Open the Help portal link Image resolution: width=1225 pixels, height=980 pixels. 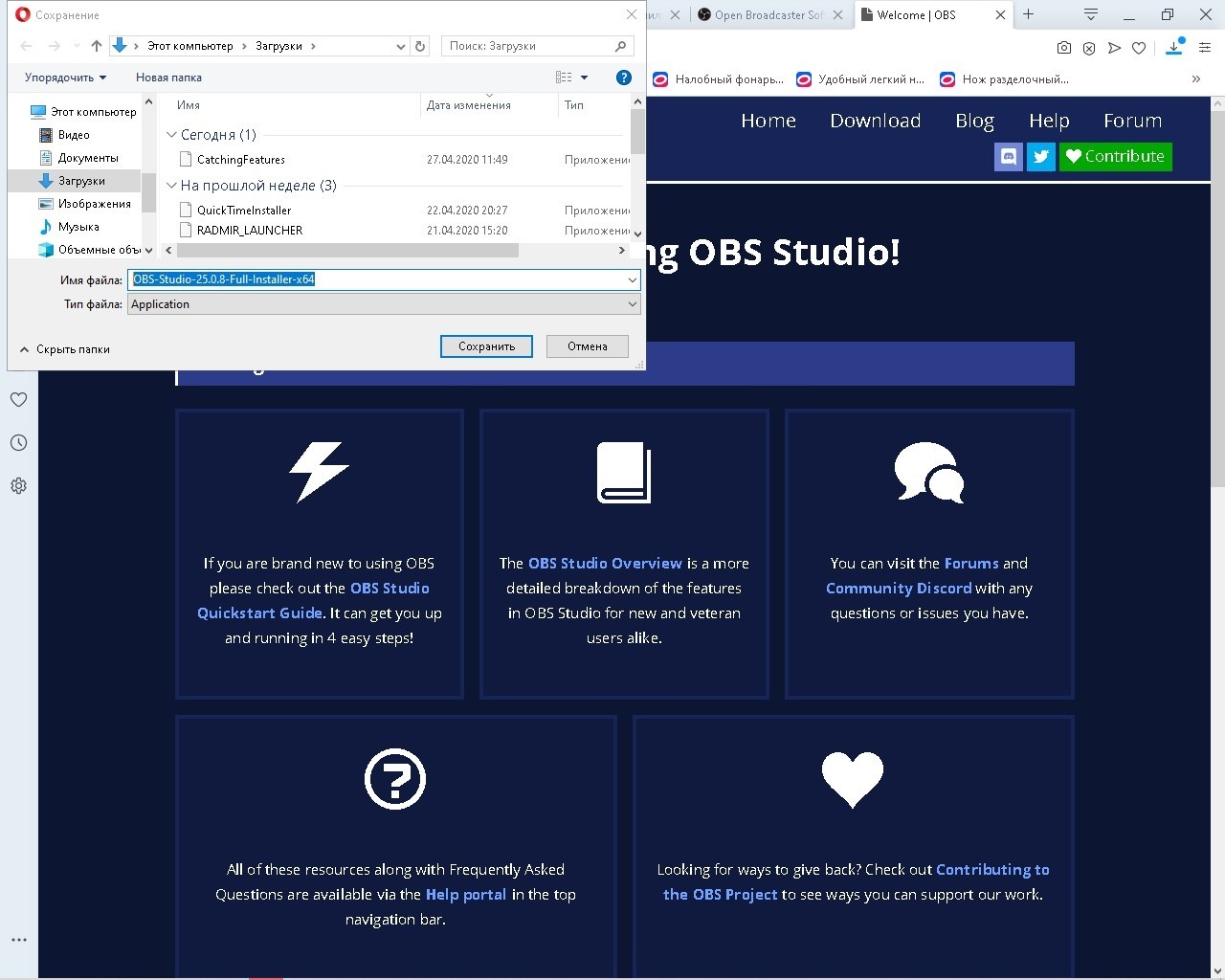pos(466,895)
